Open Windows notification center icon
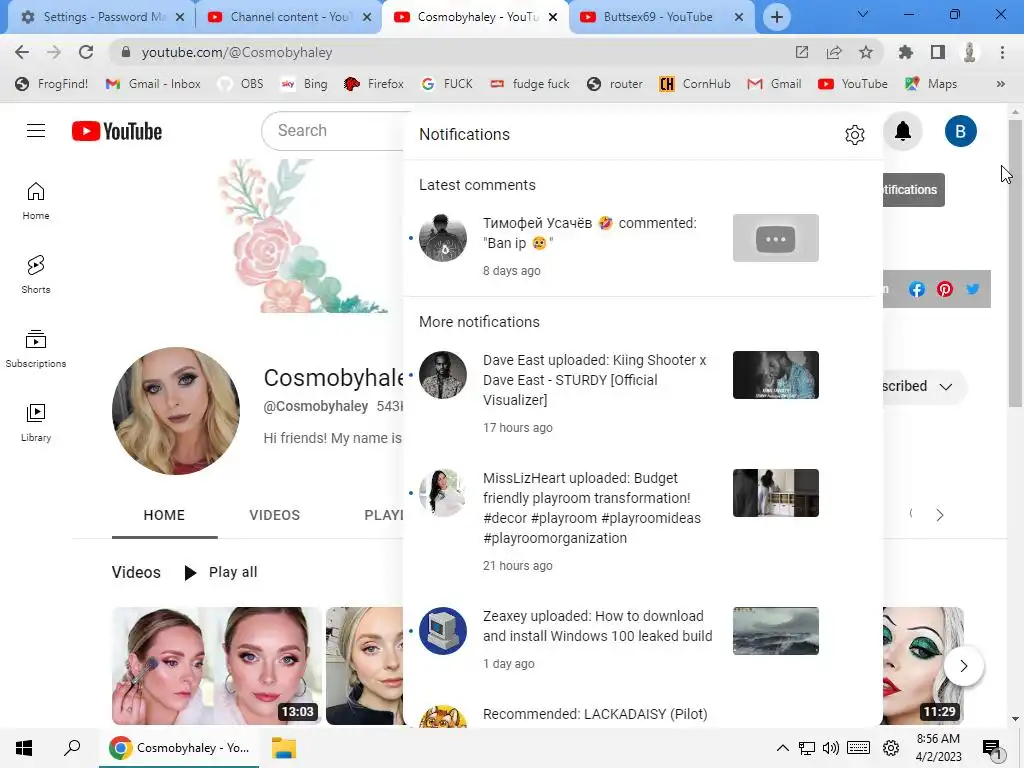Viewport: 1024px width, 768px height. point(993,748)
